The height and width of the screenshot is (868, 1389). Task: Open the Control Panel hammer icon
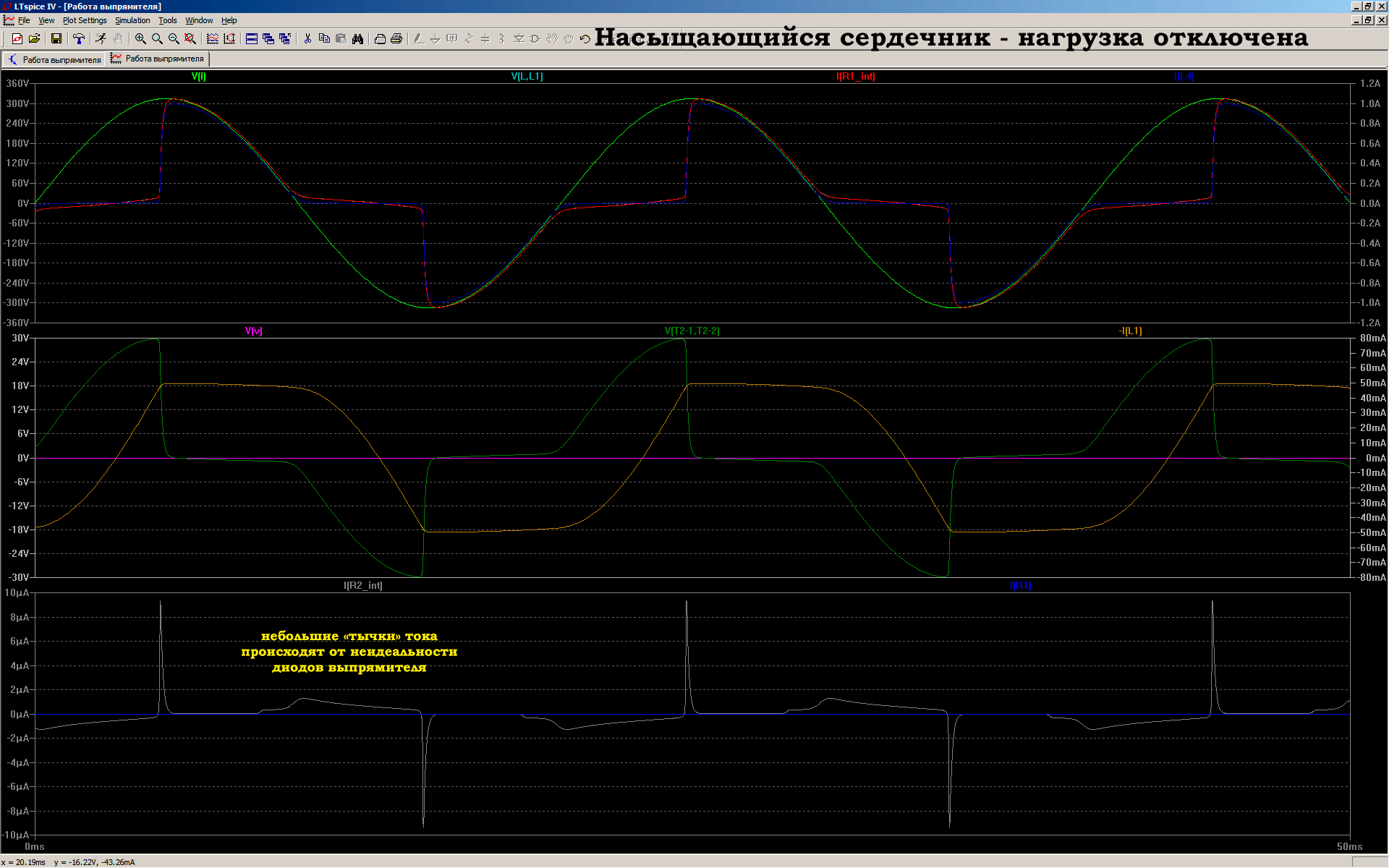(x=78, y=39)
